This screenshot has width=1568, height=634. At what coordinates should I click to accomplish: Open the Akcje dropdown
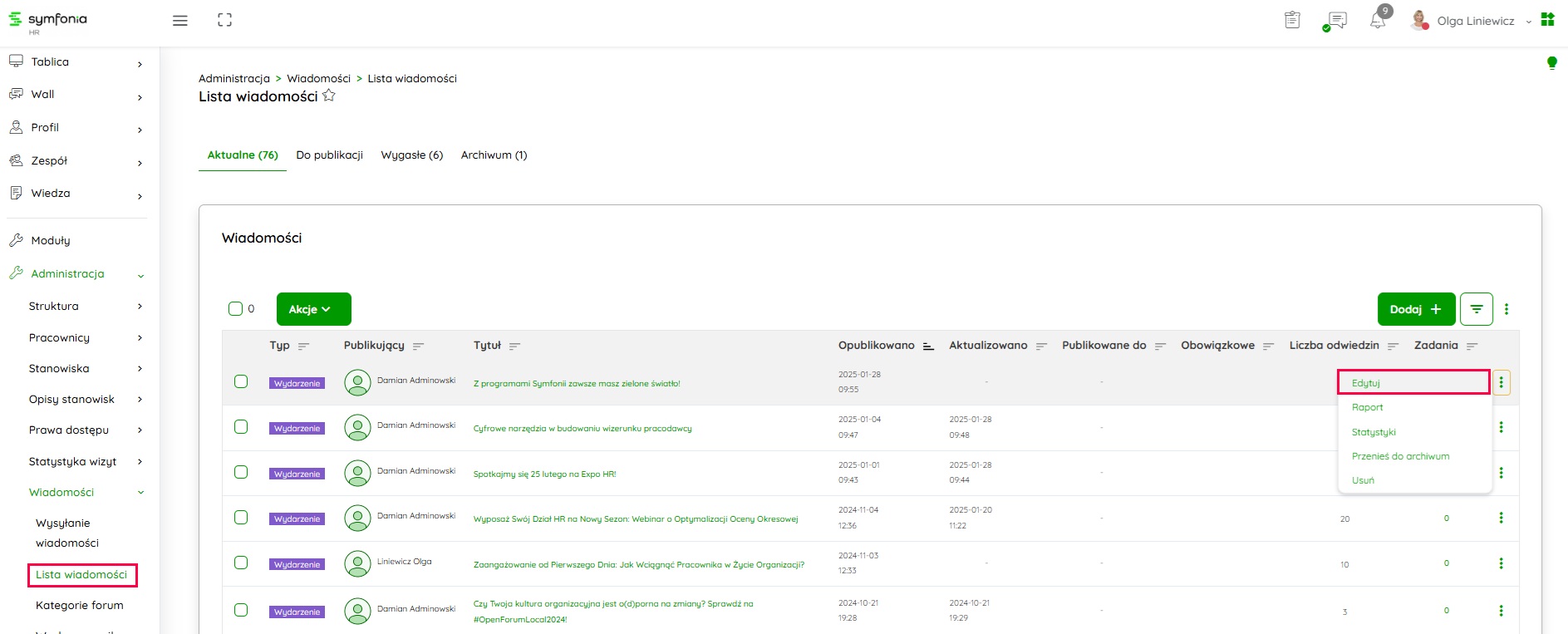(x=313, y=309)
